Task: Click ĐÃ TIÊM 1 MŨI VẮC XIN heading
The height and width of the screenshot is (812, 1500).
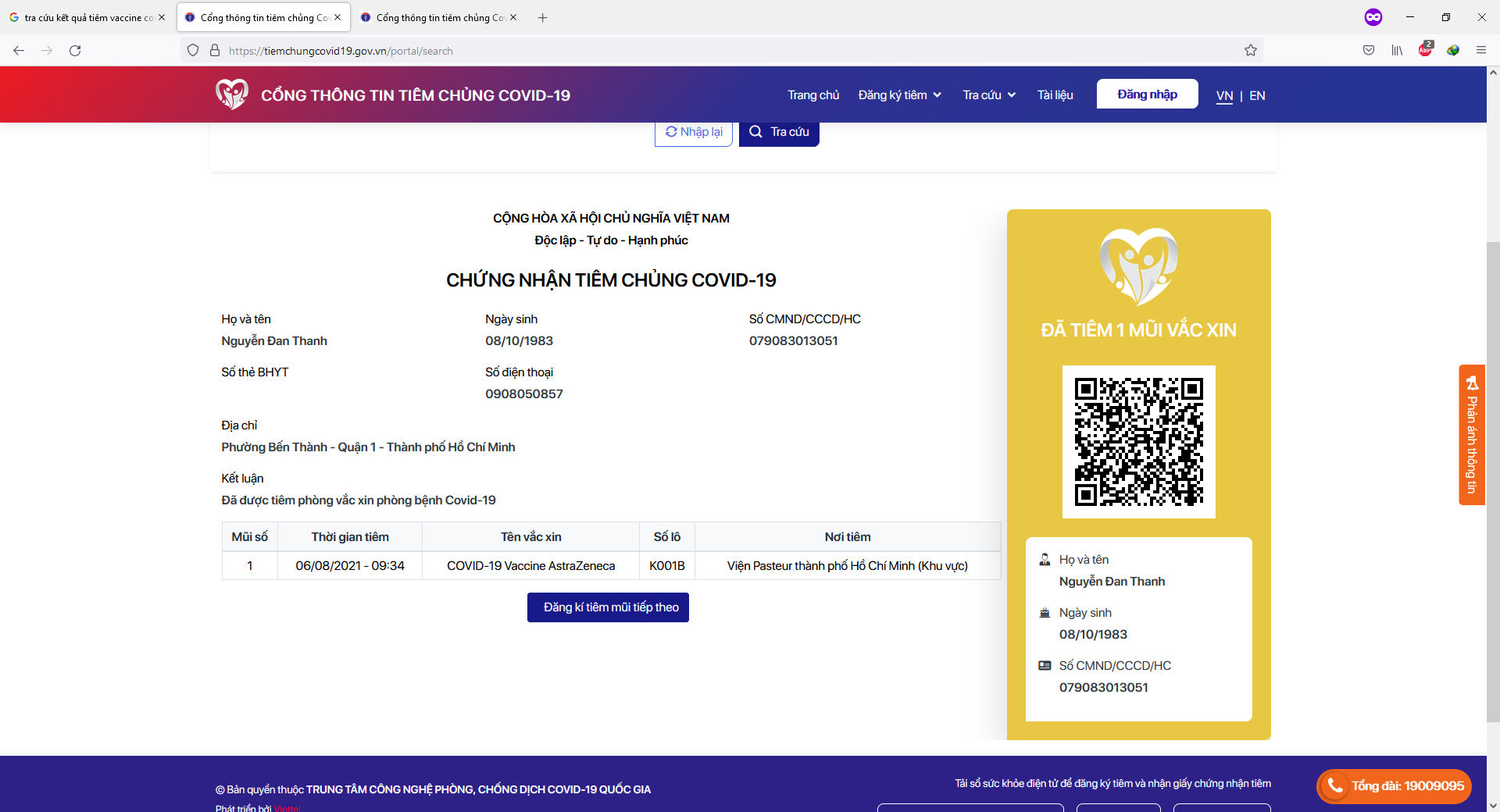Action: (1139, 330)
